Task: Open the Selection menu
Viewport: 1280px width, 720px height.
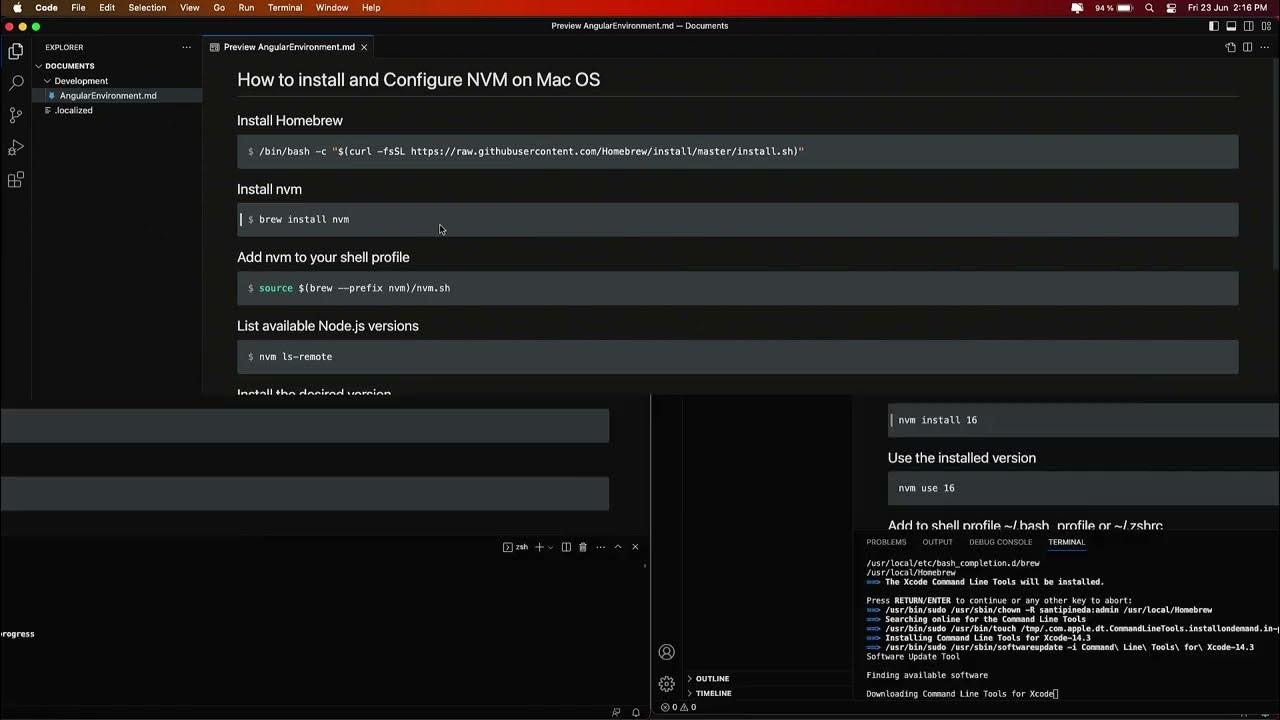Action: tap(147, 8)
